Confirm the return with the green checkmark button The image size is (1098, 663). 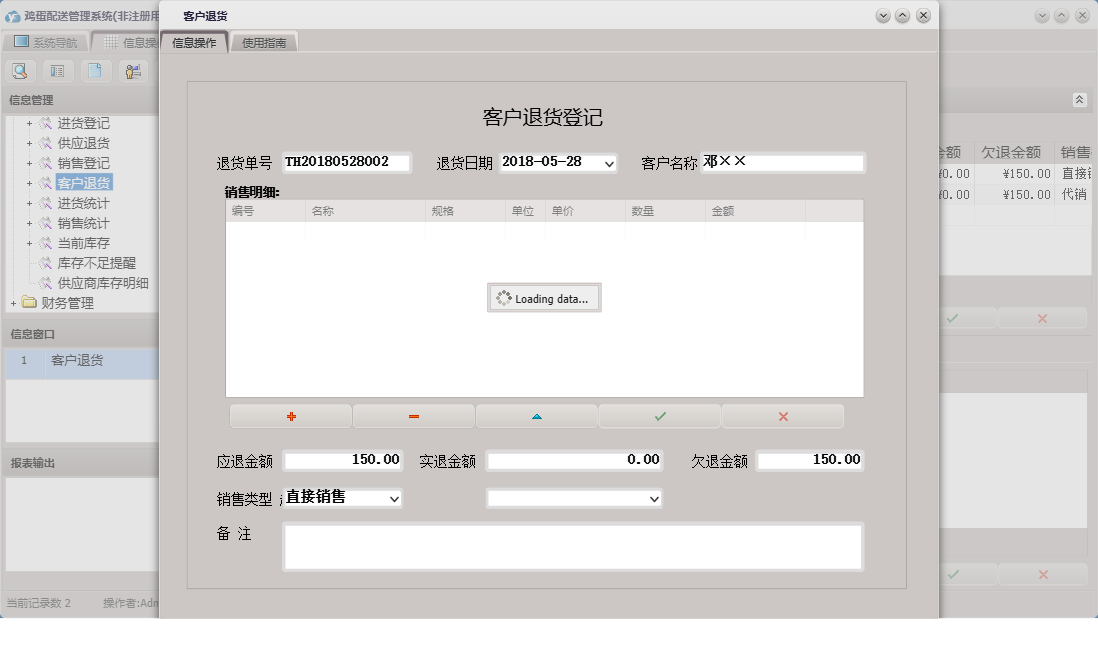(659, 415)
